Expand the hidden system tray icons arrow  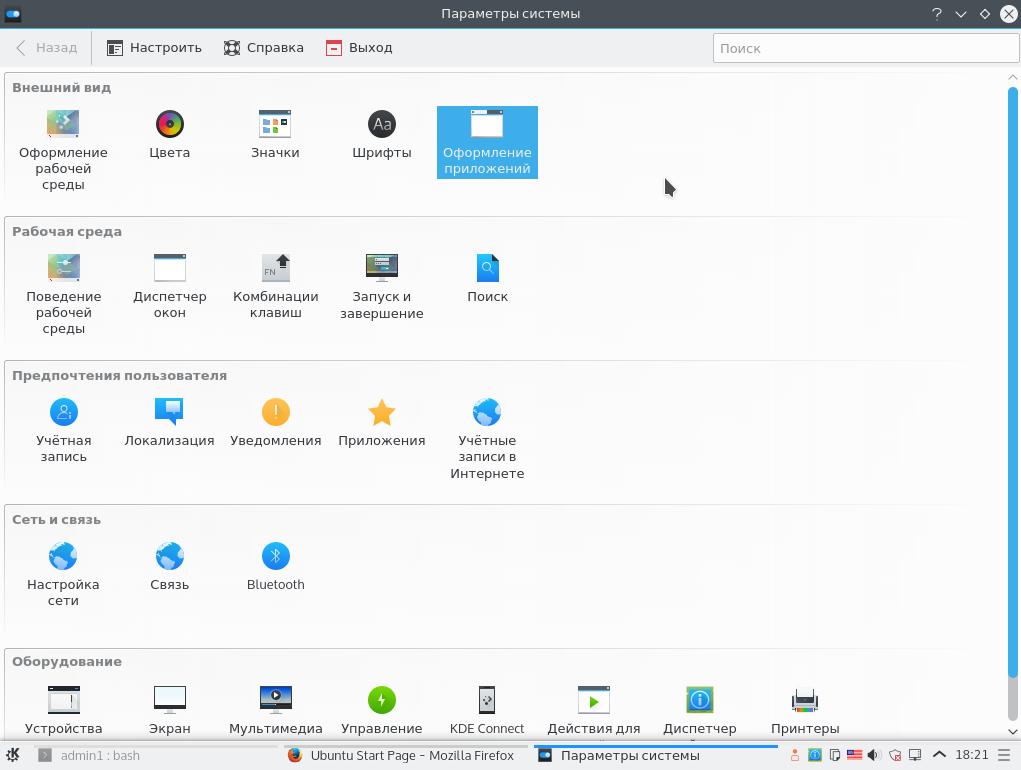click(939, 755)
